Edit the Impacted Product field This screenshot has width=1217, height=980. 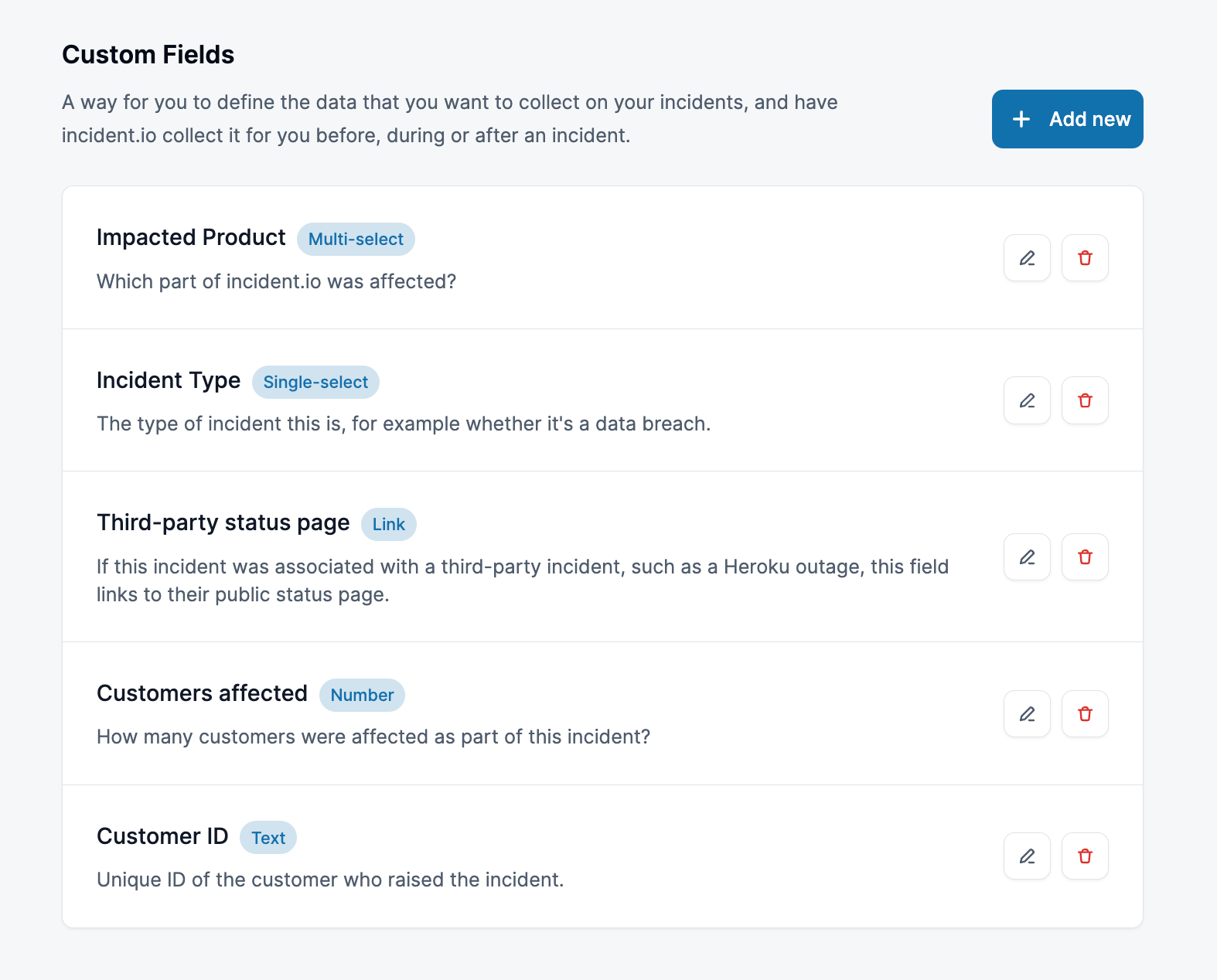(x=1027, y=258)
